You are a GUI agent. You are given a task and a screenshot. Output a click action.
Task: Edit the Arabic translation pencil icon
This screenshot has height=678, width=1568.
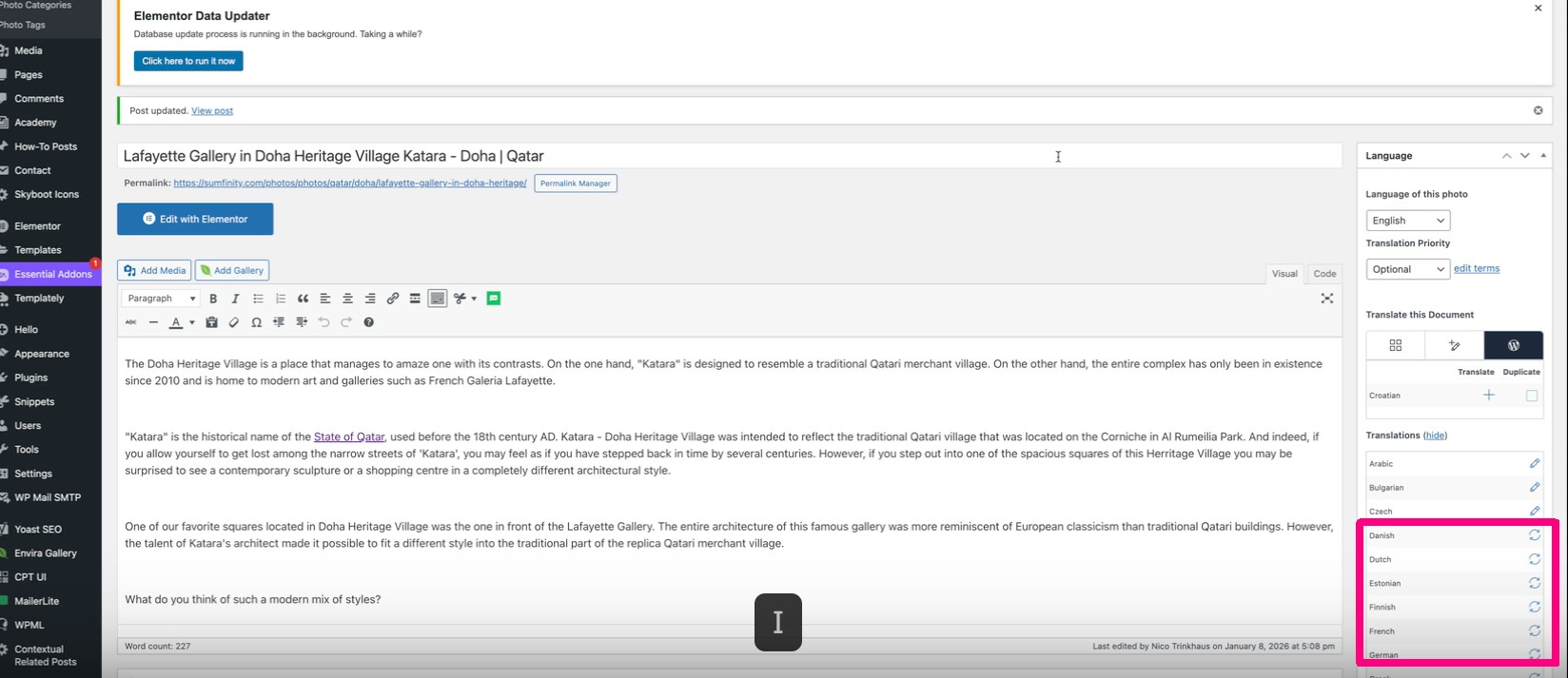click(1534, 464)
